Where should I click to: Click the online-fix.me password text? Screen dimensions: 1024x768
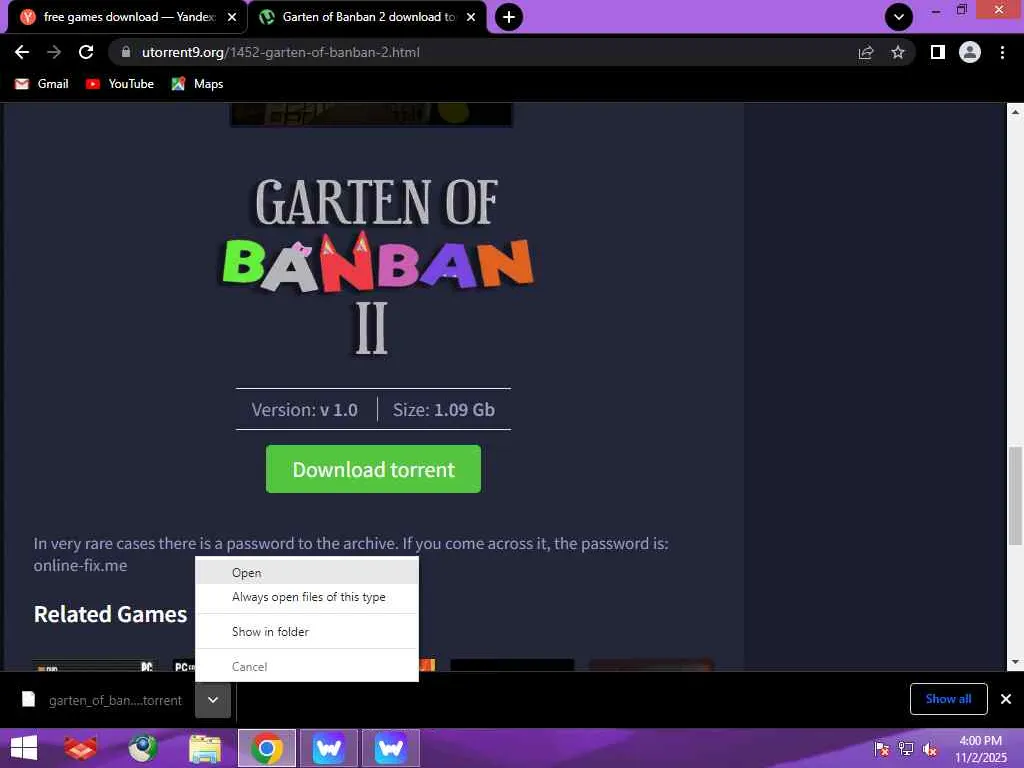80,566
